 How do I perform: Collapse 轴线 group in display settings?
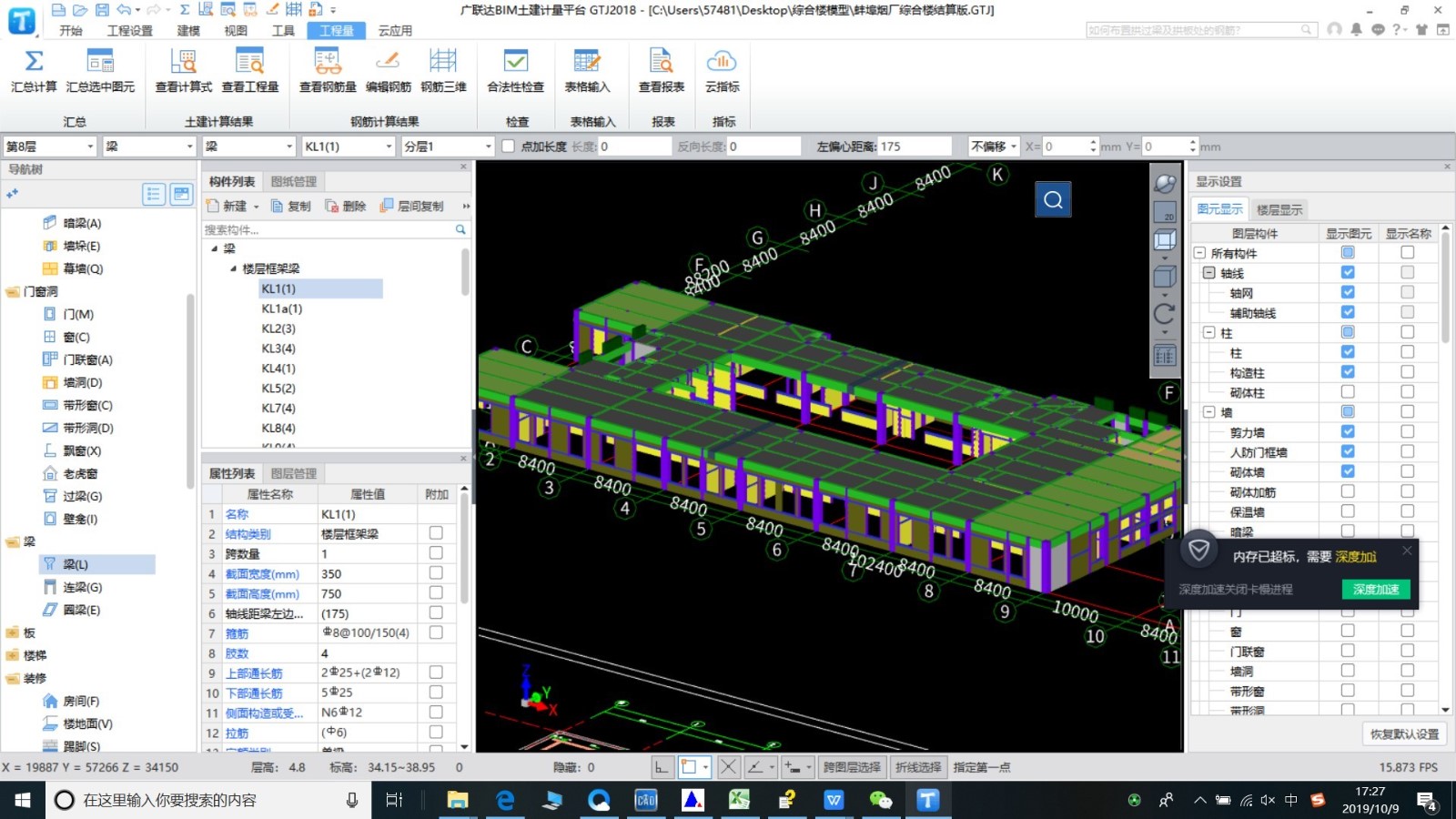pos(1208,273)
